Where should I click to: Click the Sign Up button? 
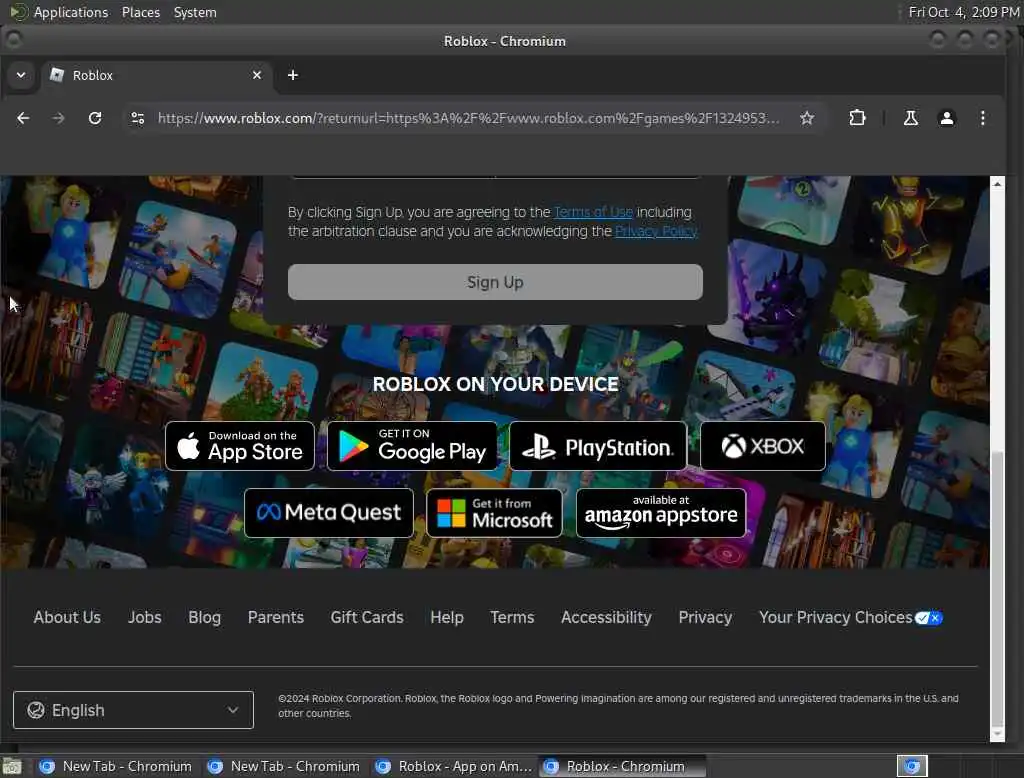pos(495,282)
